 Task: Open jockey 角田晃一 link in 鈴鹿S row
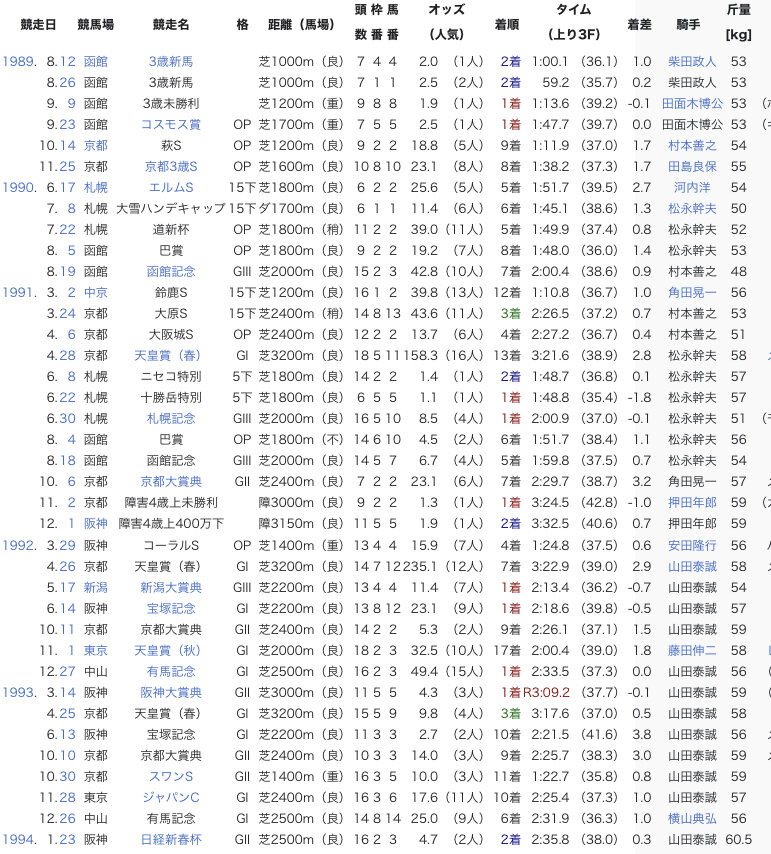click(x=692, y=292)
